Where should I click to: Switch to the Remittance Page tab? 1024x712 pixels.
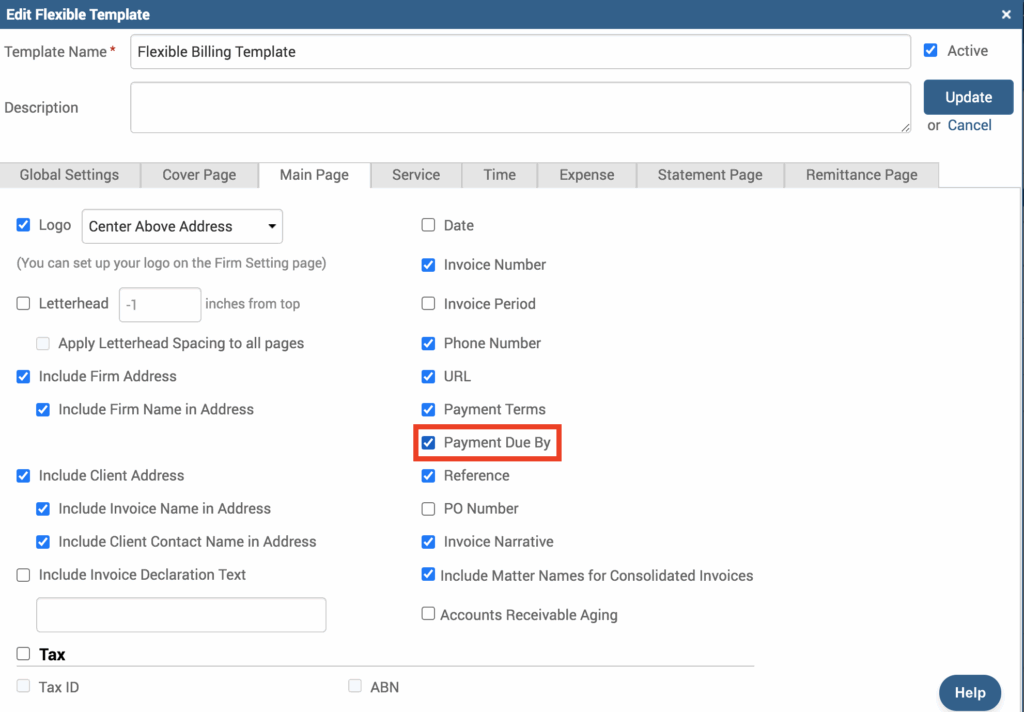[861, 174]
